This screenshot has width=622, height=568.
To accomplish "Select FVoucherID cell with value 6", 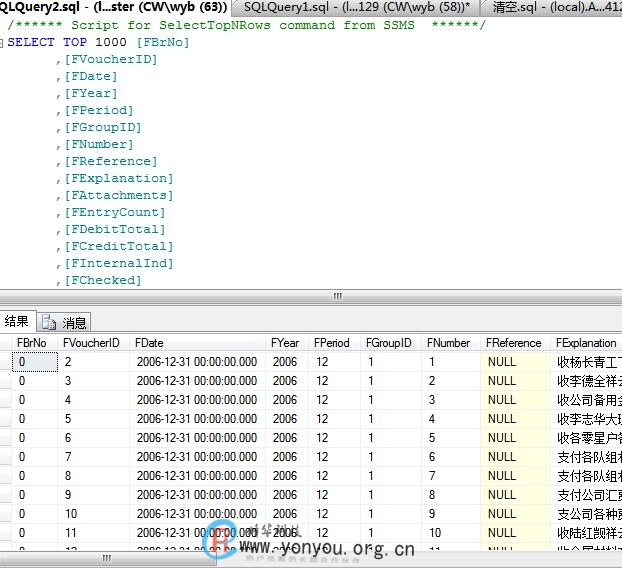I will coord(94,438).
